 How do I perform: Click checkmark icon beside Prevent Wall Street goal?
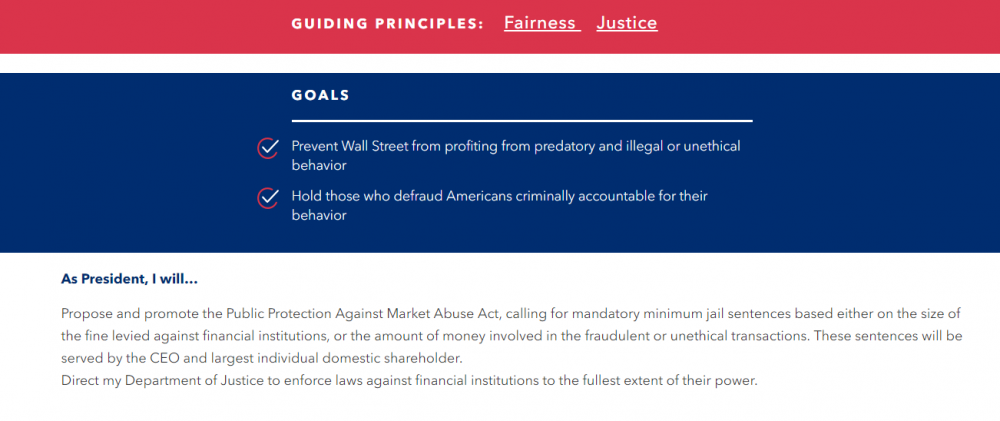(x=268, y=148)
